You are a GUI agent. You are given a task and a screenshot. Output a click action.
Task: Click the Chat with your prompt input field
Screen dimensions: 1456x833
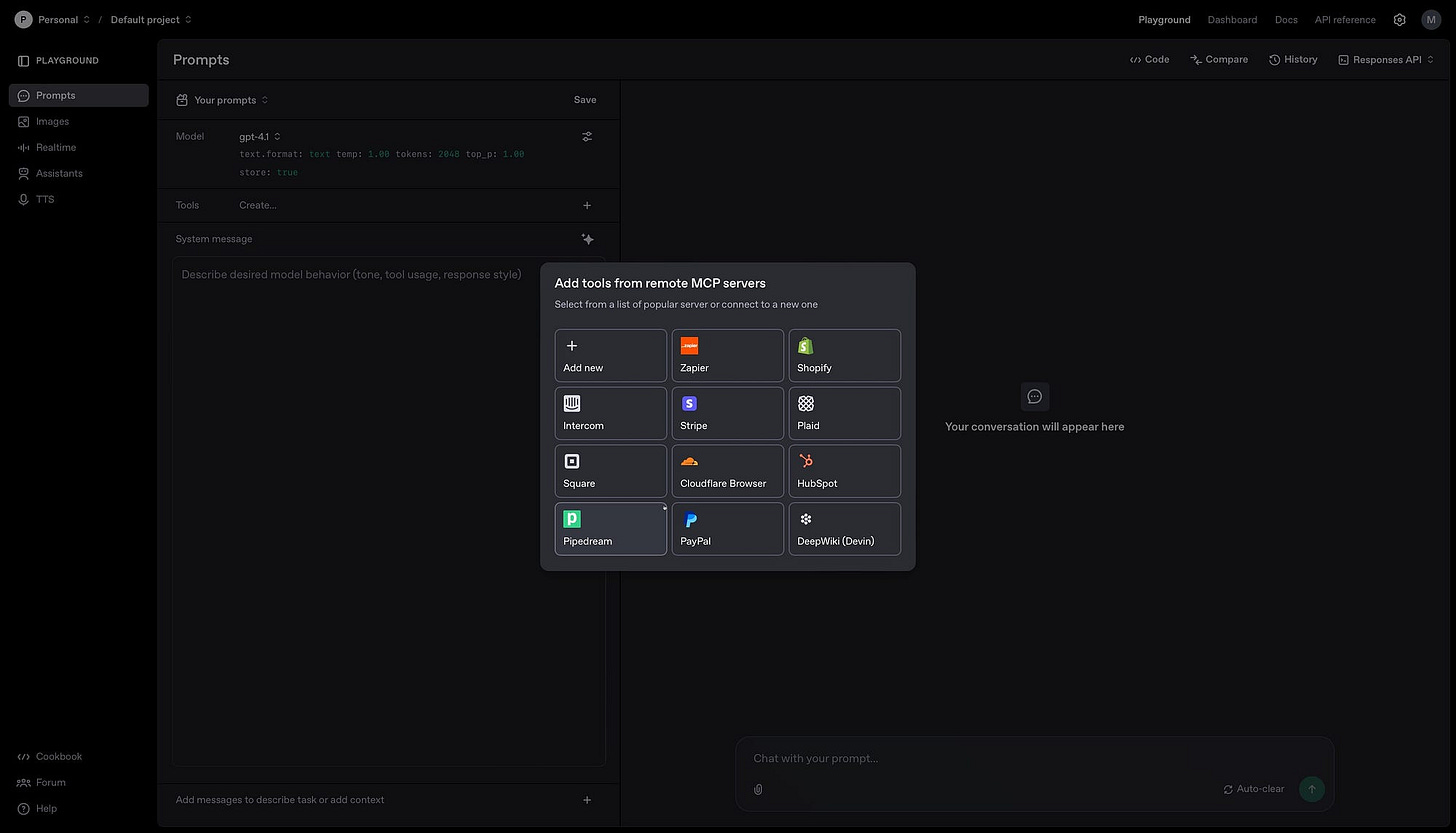[x=1035, y=759]
